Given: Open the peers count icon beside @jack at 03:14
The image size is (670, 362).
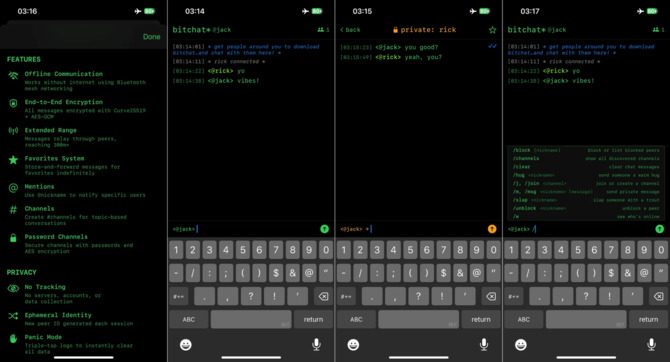Looking at the screenshot, I should [323, 30].
